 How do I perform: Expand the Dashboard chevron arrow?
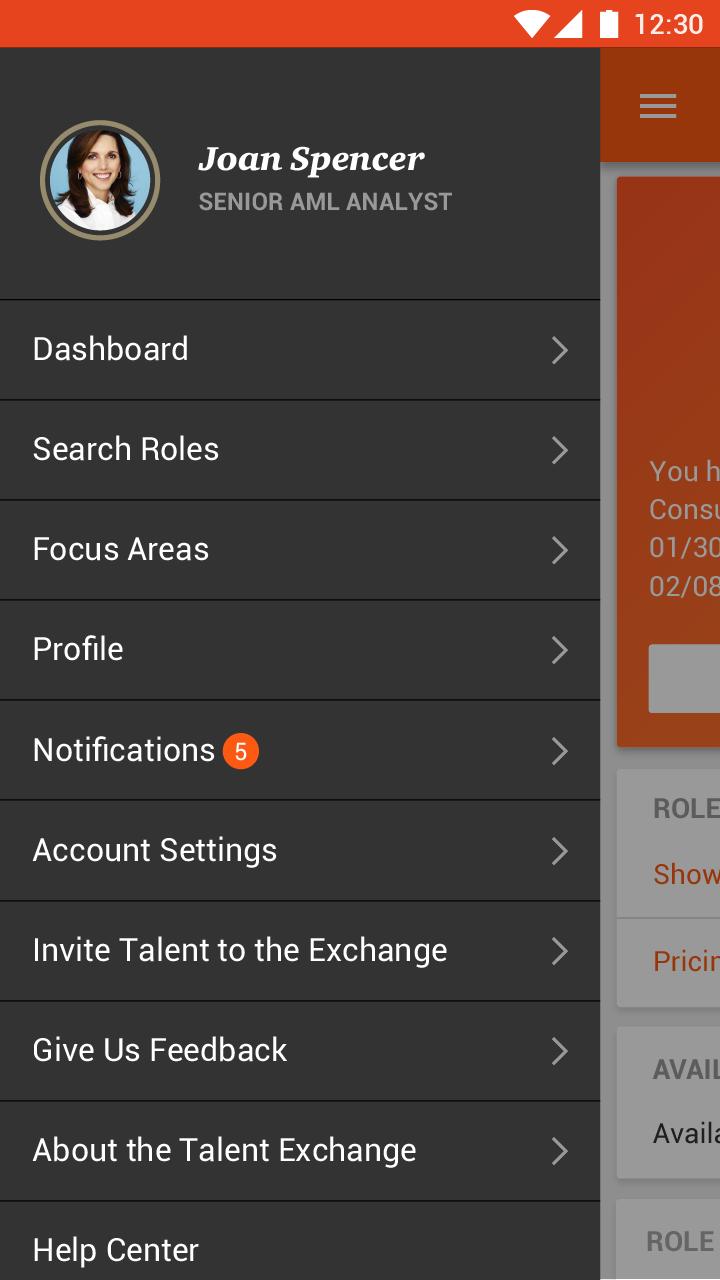pos(560,350)
